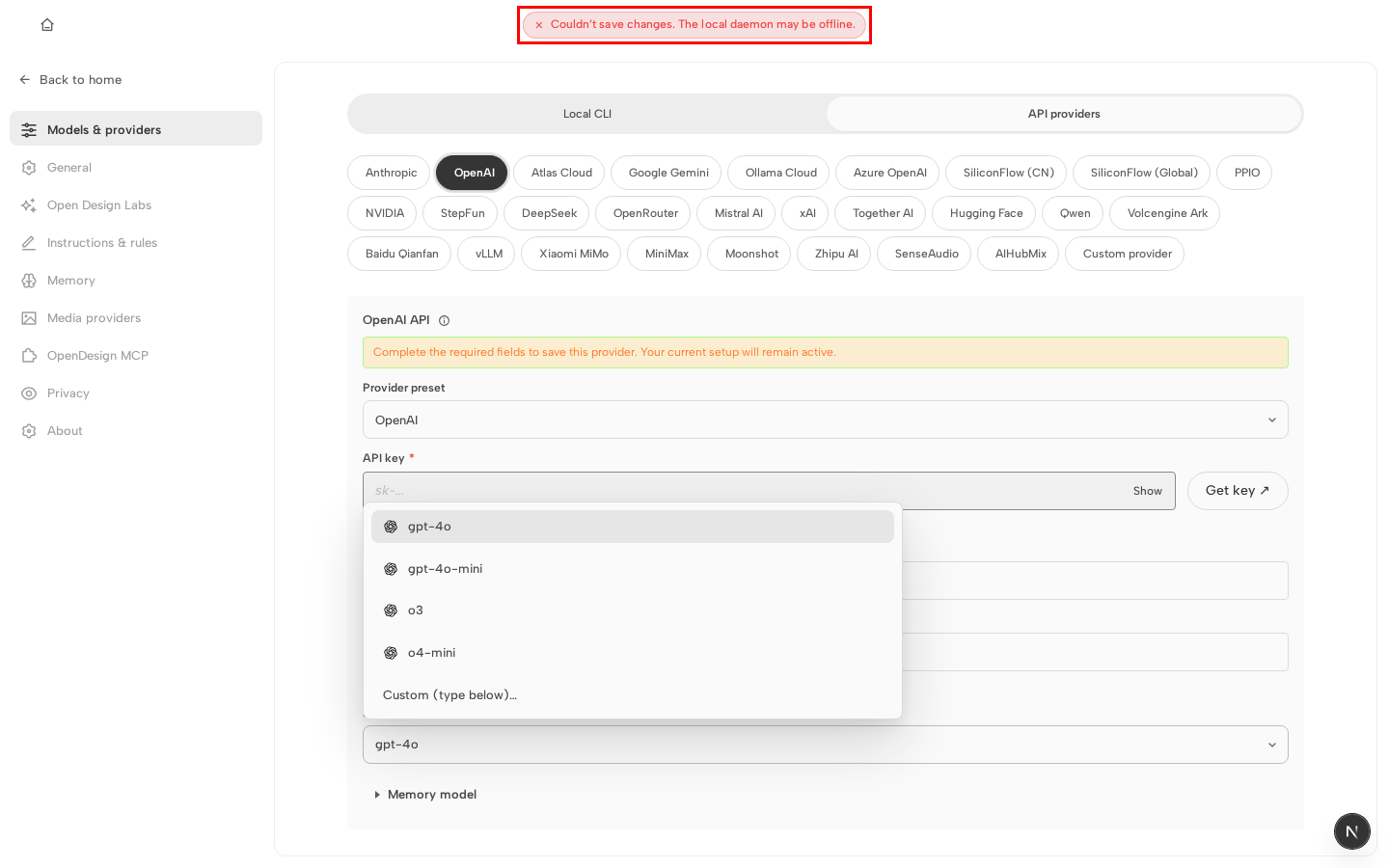Switch to the Local CLI tab
This screenshot has height=868, width=1389.
[587, 114]
